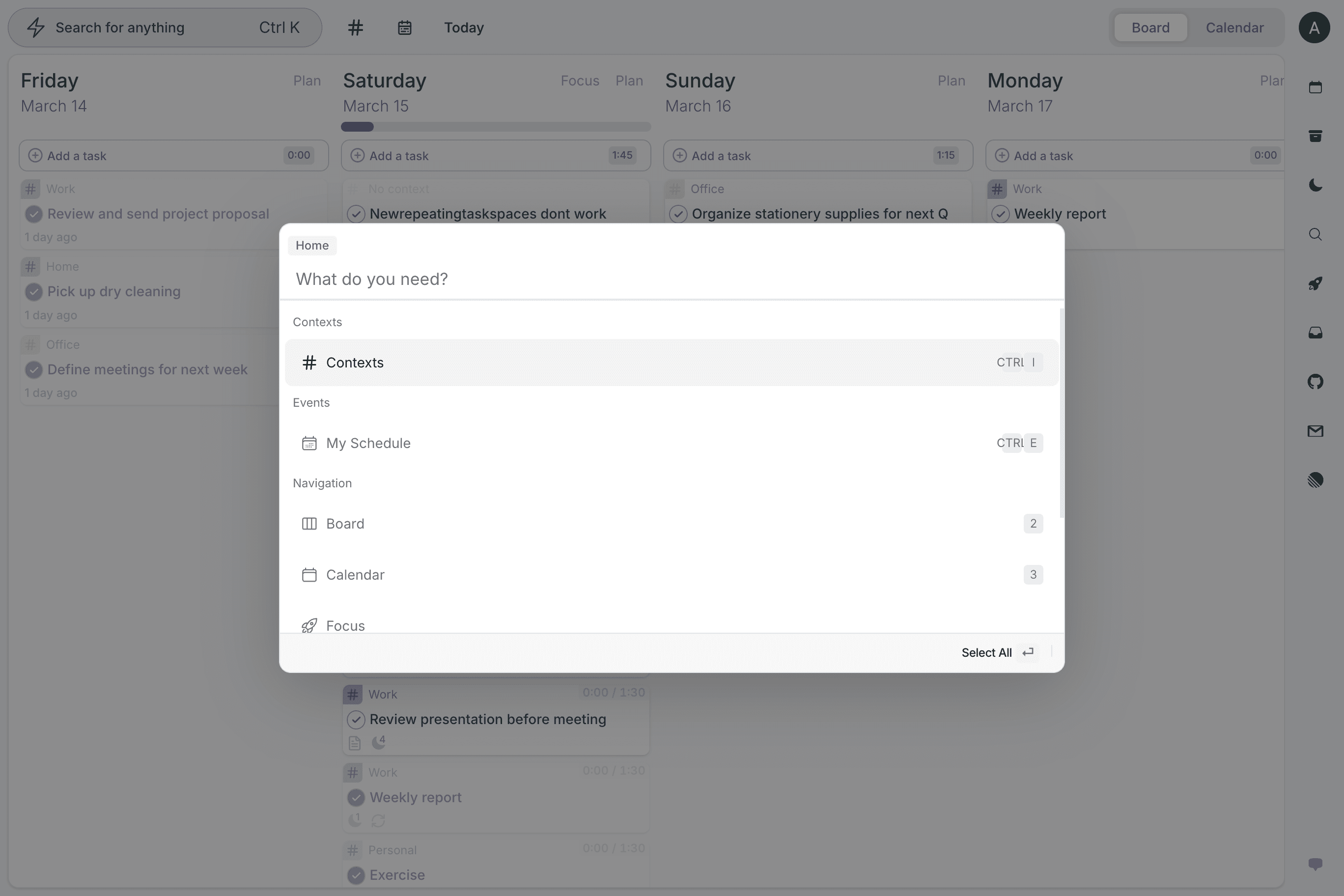1344x896 pixels.
Task: Click the mail envelope icon in sidebar
Action: 1316,431
